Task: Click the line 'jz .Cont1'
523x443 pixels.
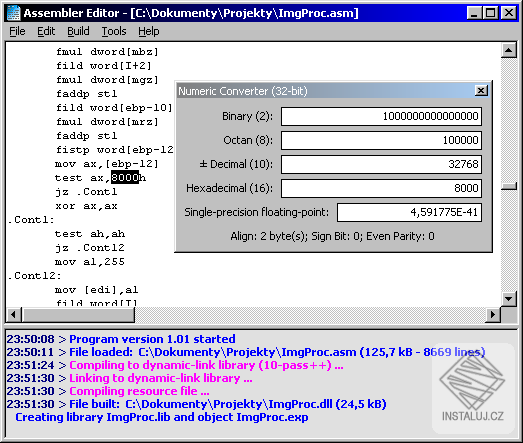Action: (86, 192)
